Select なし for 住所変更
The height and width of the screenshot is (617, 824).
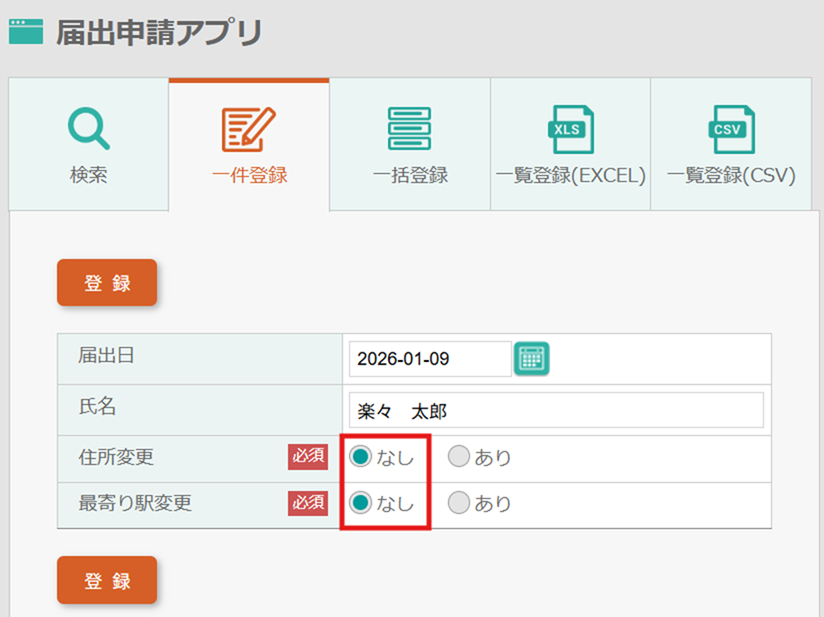[x=360, y=457]
